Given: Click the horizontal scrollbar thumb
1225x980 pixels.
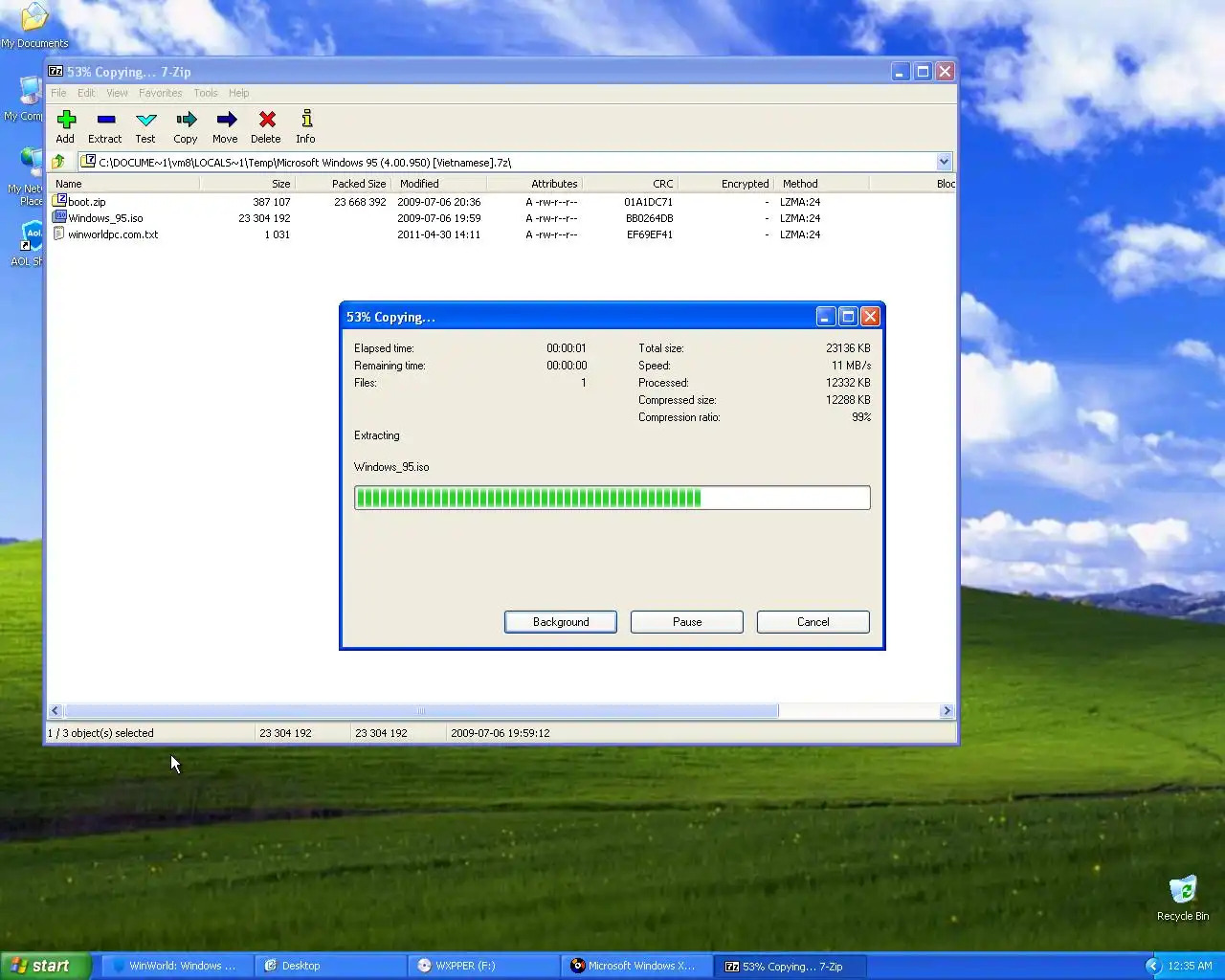Looking at the screenshot, I should (421, 711).
